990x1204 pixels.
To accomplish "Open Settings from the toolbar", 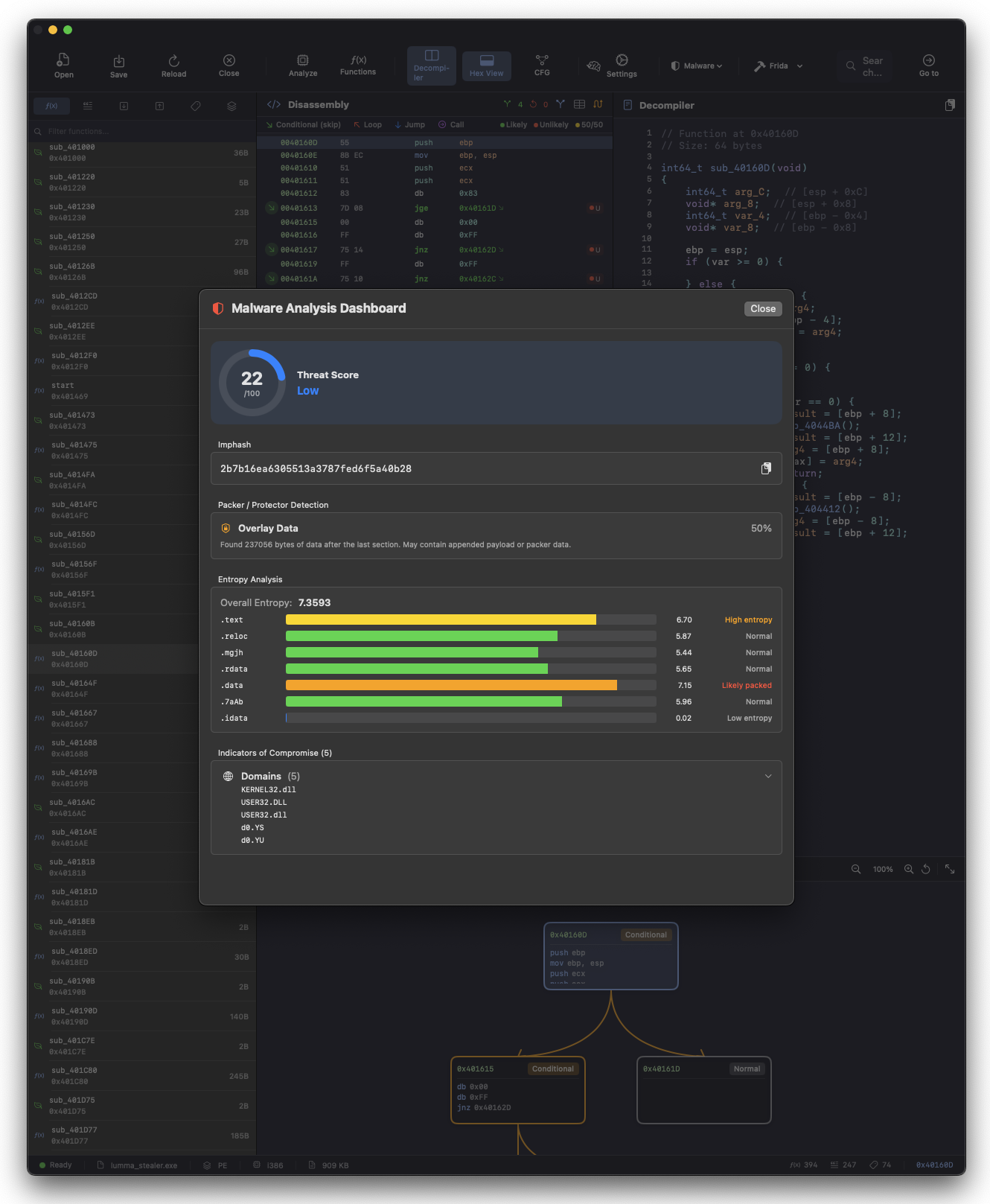I will [x=622, y=66].
